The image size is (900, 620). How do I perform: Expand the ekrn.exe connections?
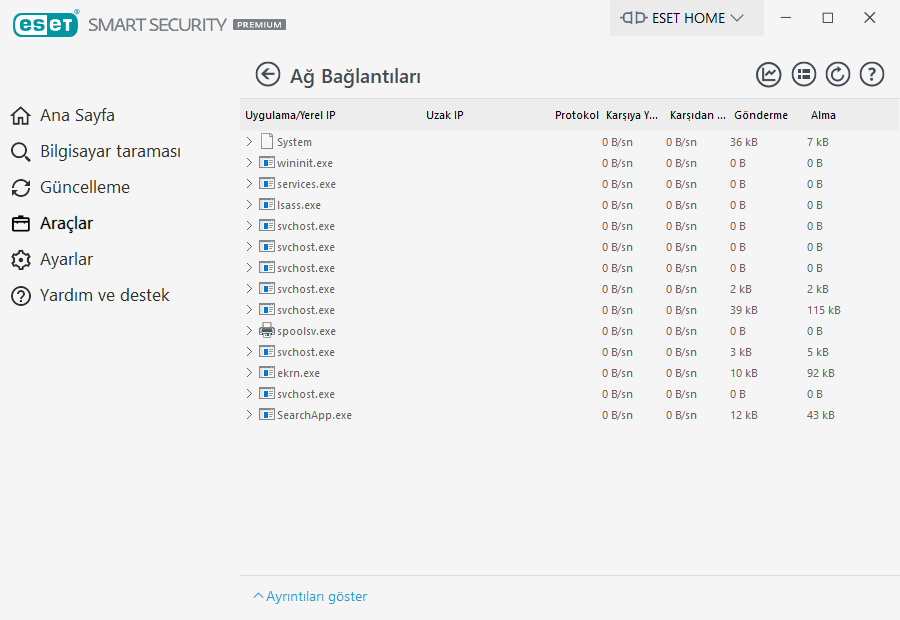click(x=249, y=373)
